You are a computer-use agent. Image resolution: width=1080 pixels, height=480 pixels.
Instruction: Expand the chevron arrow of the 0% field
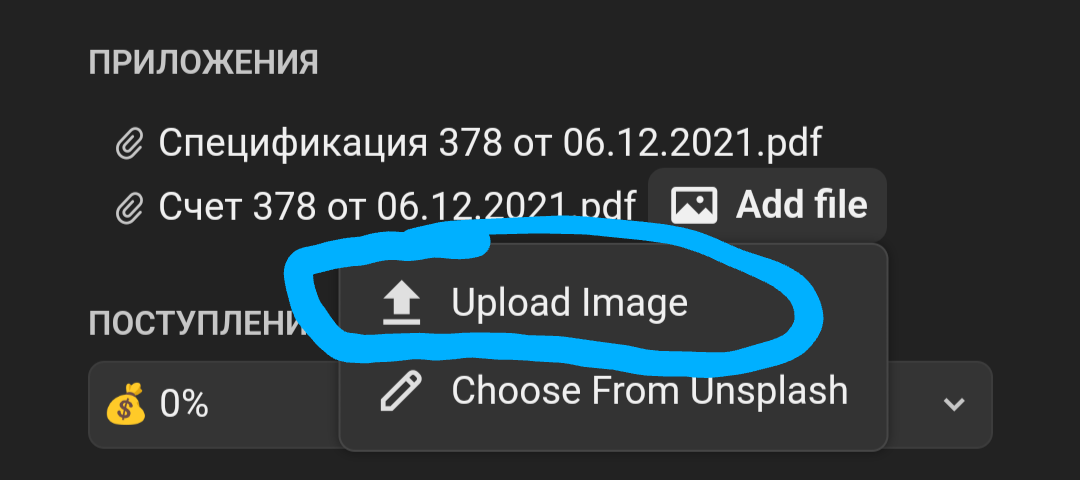[x=954, y=404]
